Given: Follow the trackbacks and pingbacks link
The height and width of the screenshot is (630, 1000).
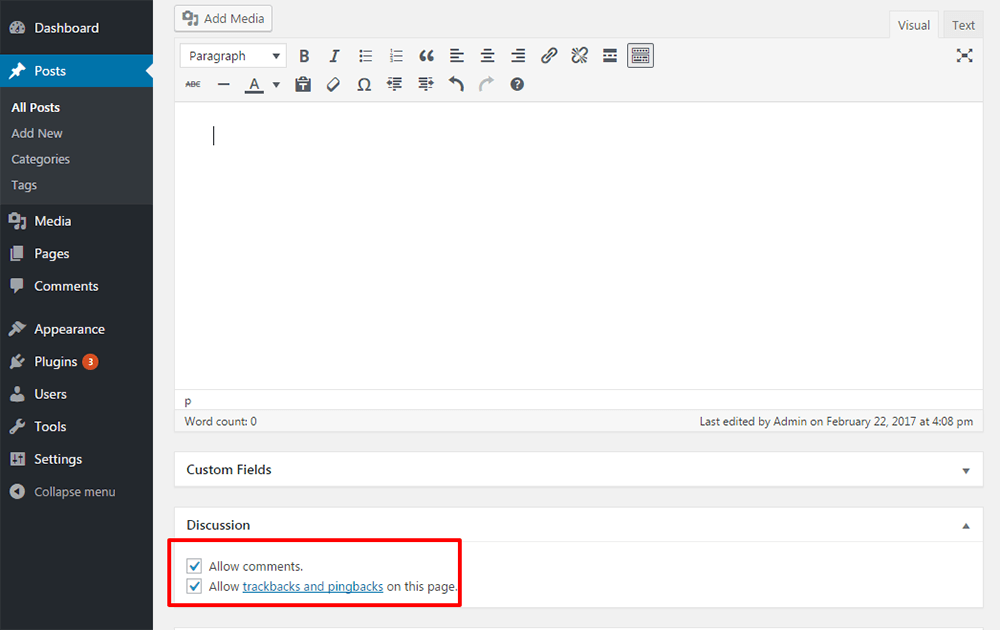Looking at the screenshot, I should coord(313,586).
